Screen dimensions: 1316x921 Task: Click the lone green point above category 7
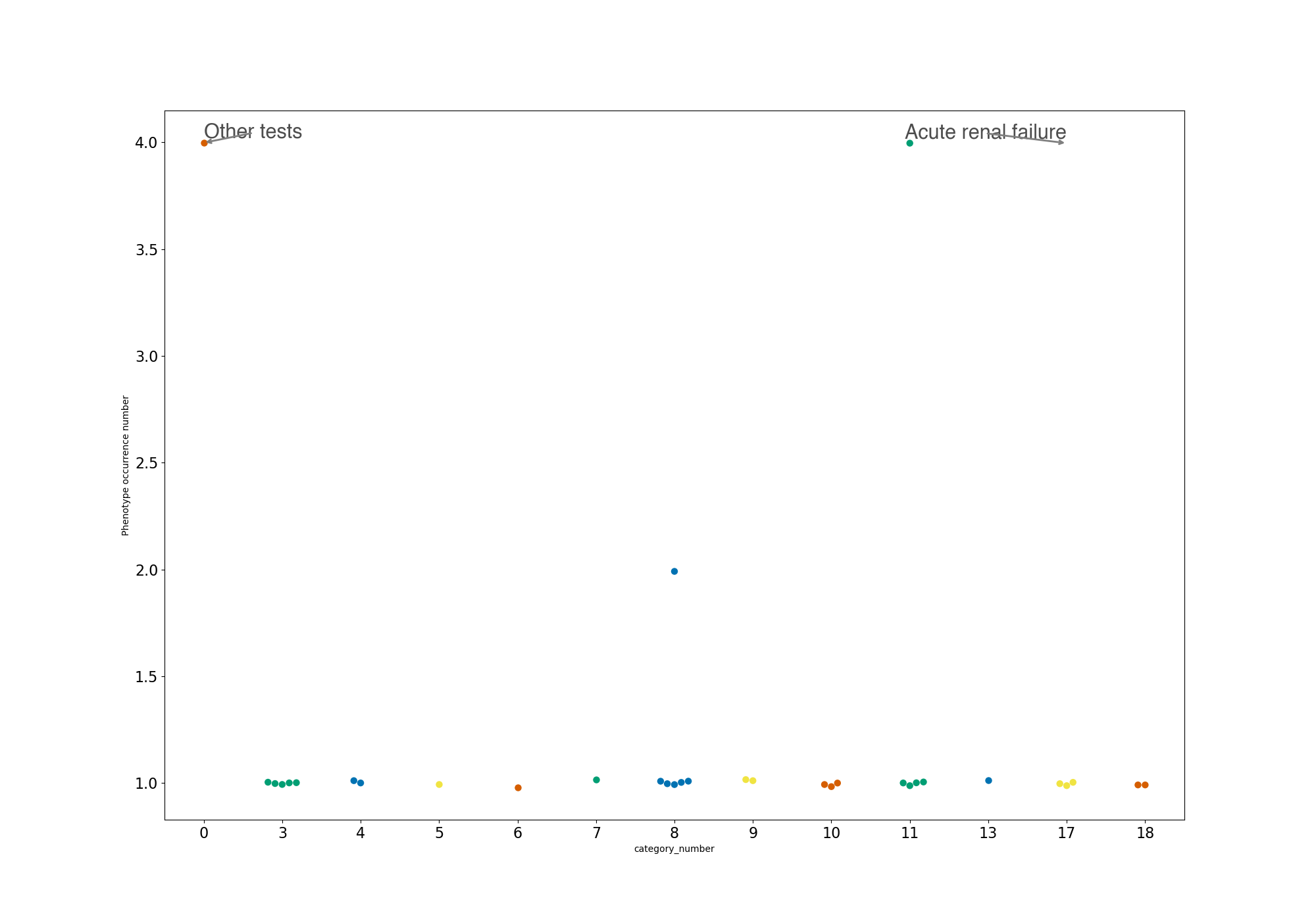[x=596, y=780]
